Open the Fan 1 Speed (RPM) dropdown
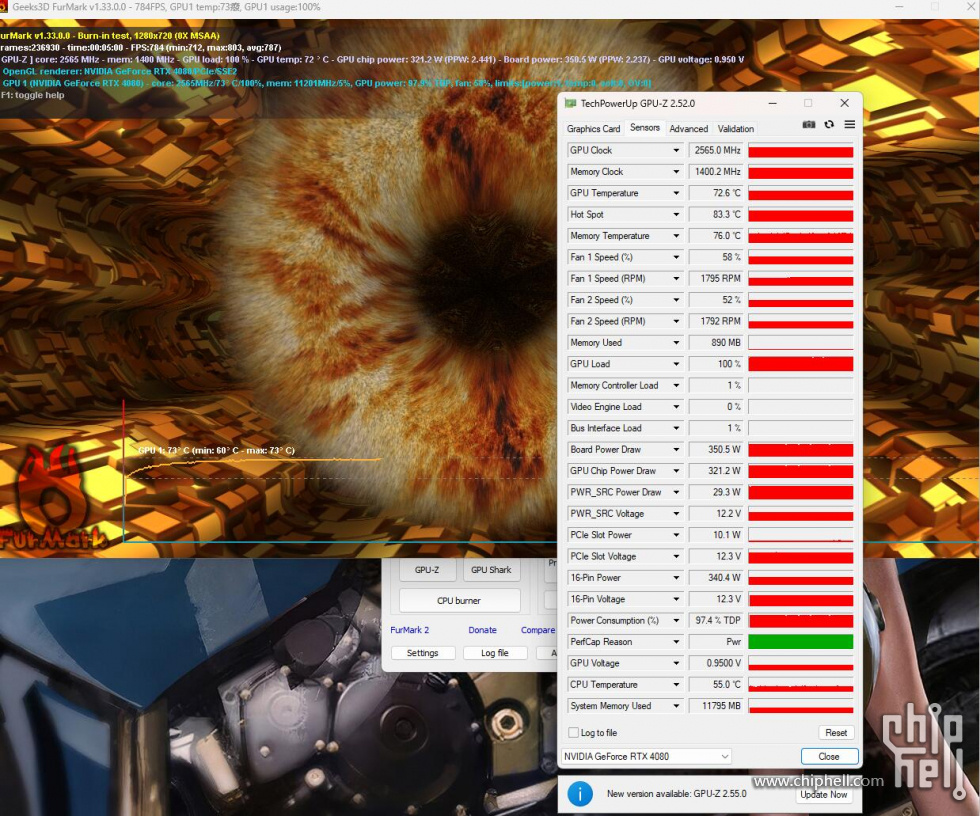Viewport: 980px width, 816px height. pyautogui.click(x=676, y=279)
